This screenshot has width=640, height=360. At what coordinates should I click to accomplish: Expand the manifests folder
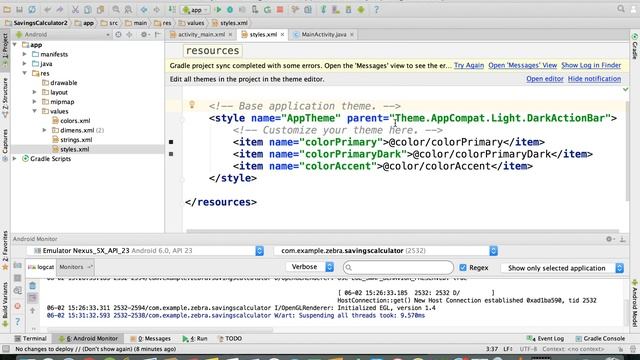(24, 54)
